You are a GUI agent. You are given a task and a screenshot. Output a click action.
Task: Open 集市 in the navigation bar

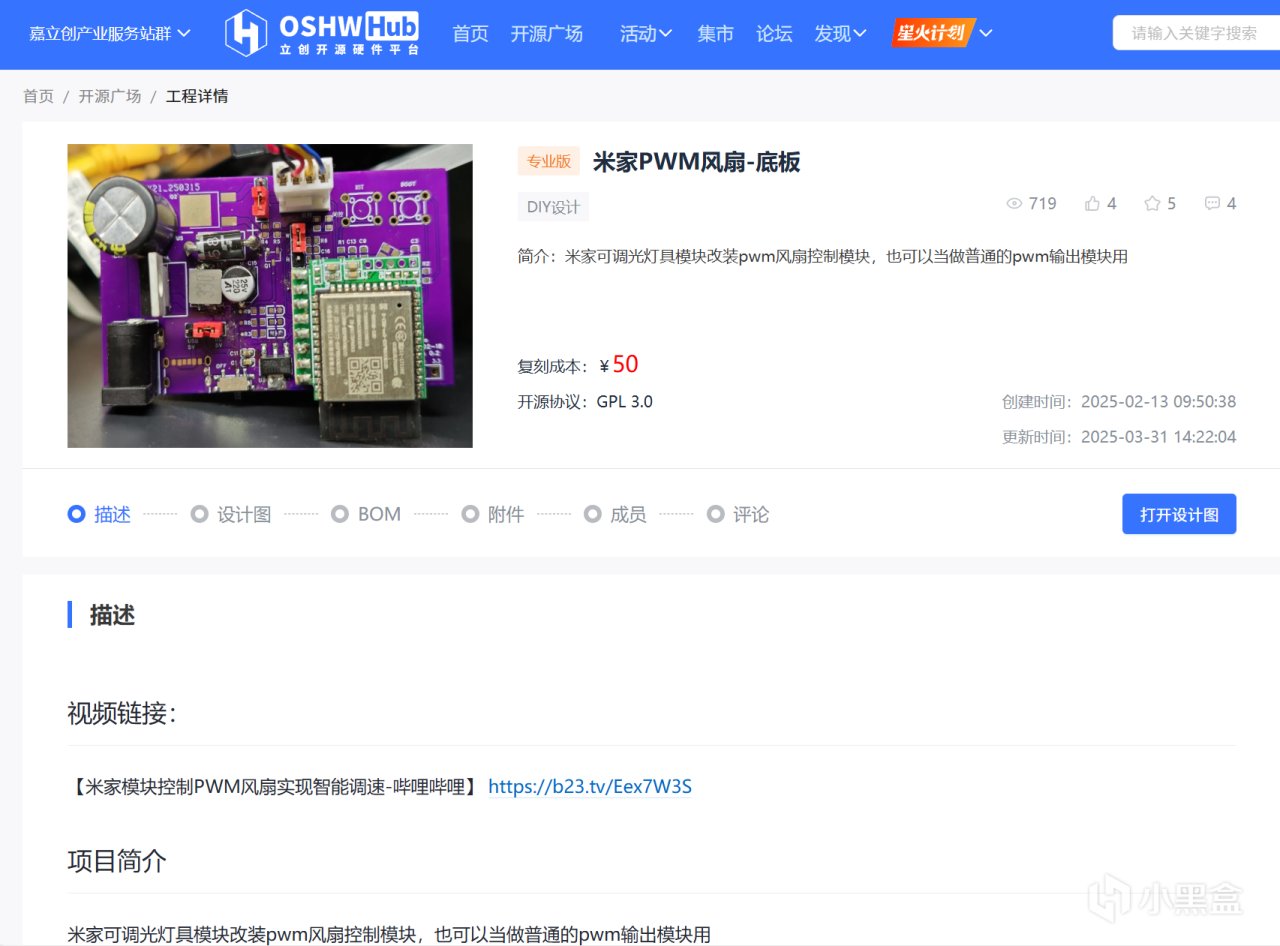coord(715,34)
